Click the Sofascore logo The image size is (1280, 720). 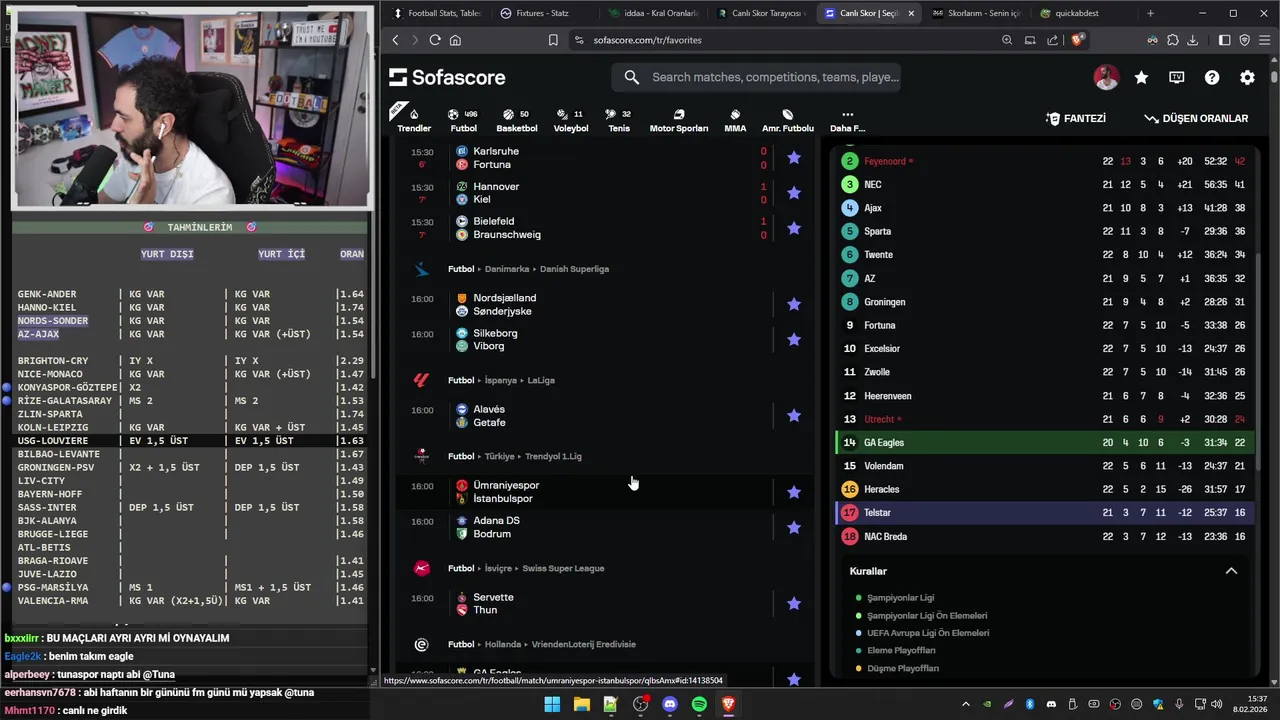[447, 77]
